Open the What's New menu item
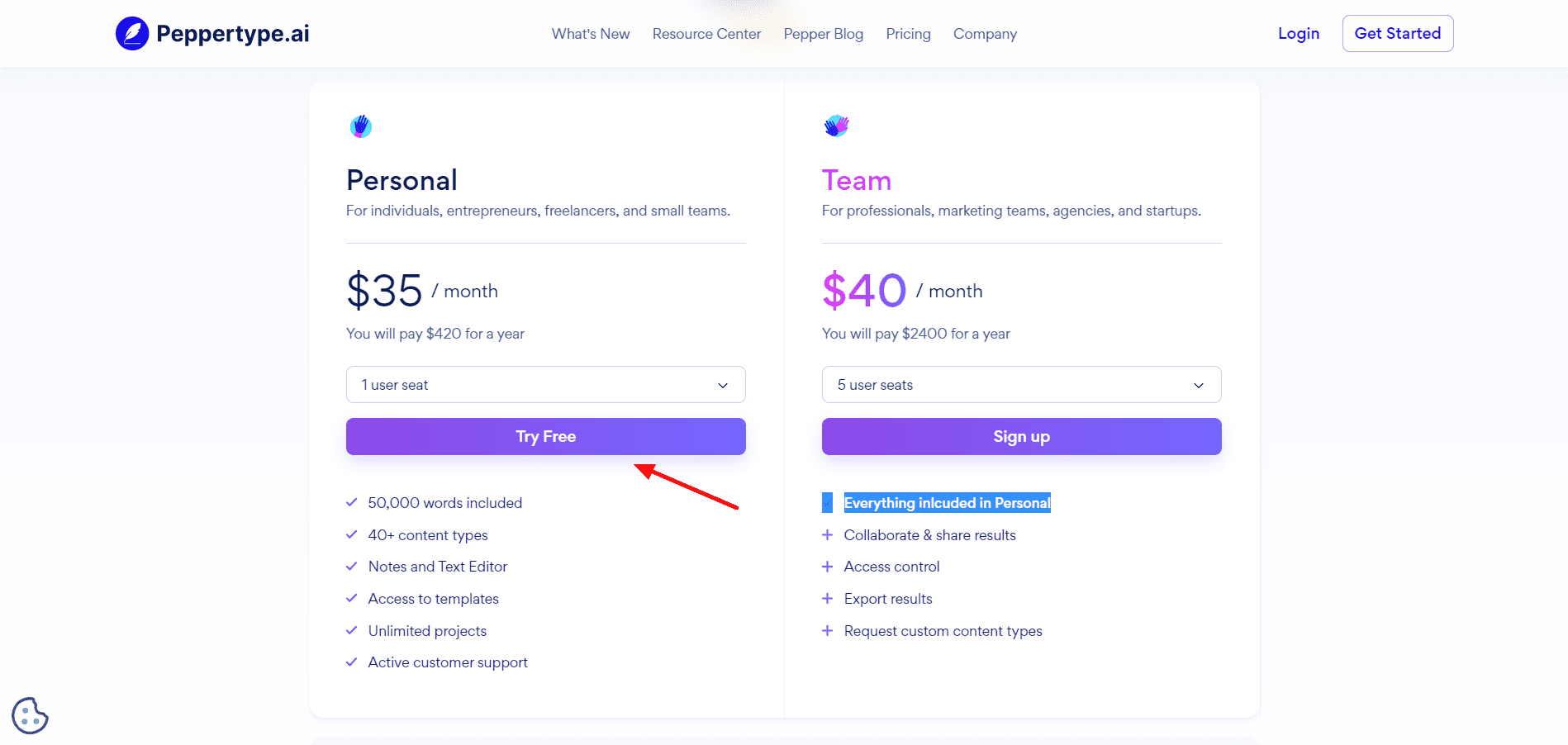The width and height of the screenshot is (1568, 745). (x=591, y=34)
